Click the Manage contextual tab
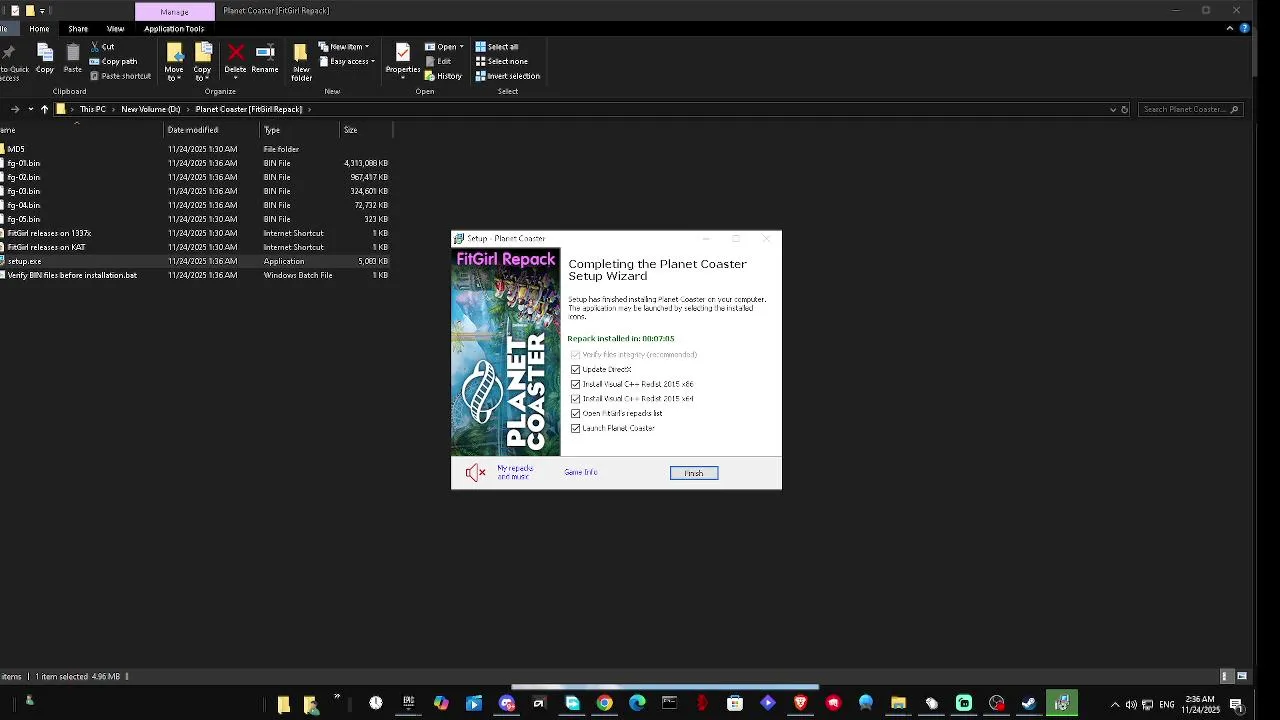Screen dimensions: 1280x720 174,11
